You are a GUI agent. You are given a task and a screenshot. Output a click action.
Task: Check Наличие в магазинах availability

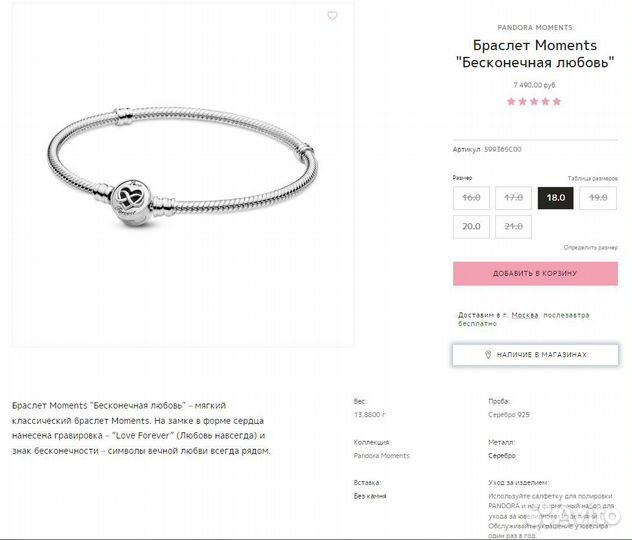coord(535,355)
